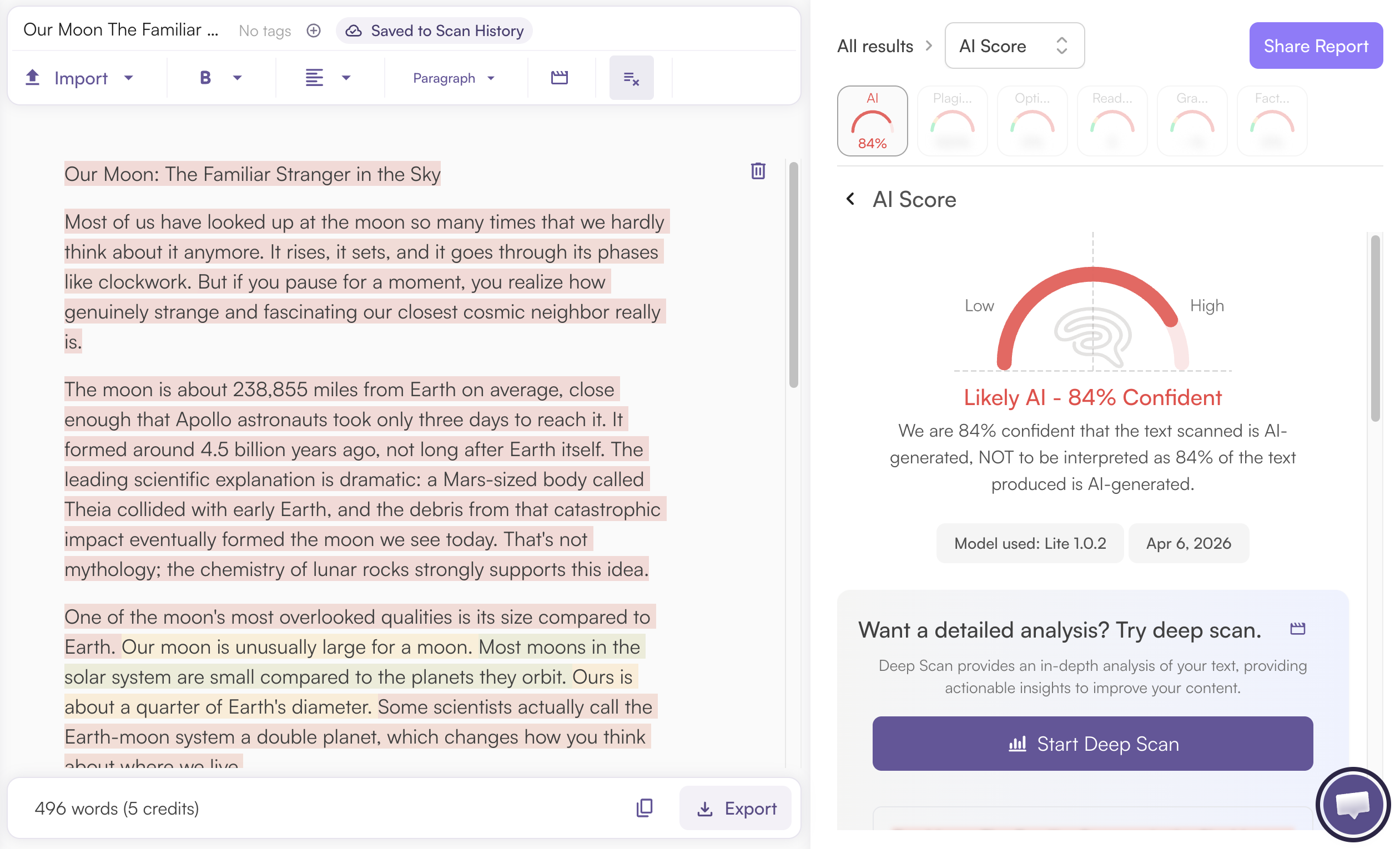Click the trash icon to delete text
The width and height of the screenshot is (1400, 849).
coord(758,171)
